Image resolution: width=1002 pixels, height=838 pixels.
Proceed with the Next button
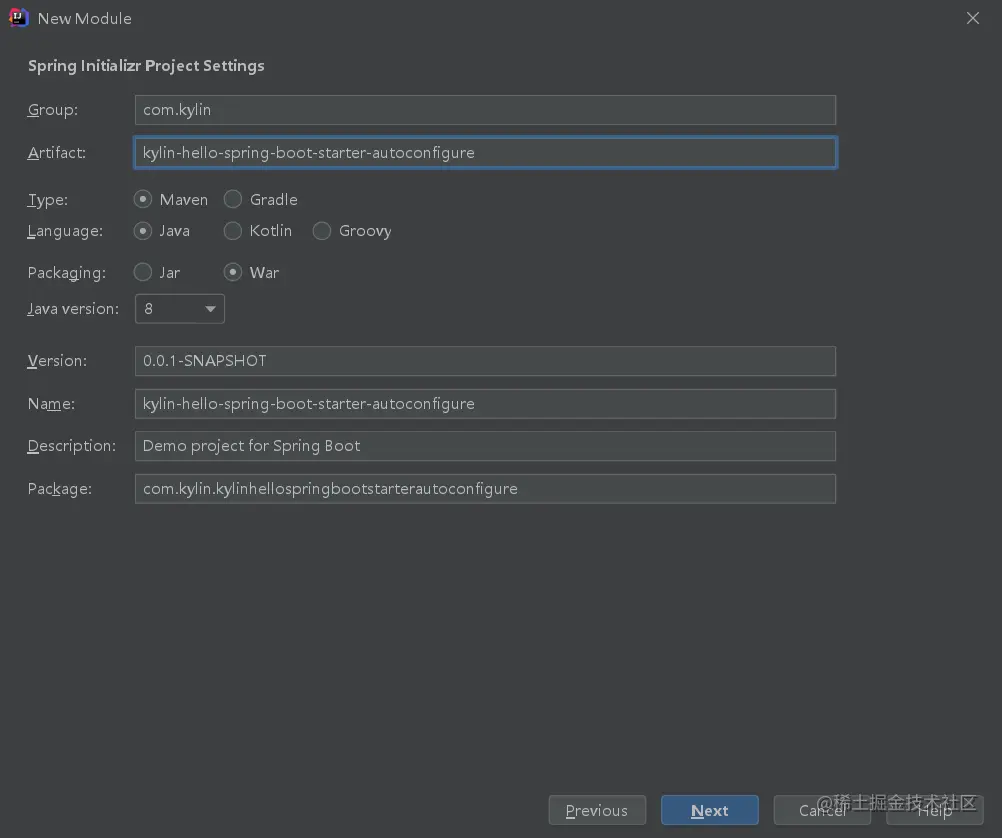coord(709,811)
